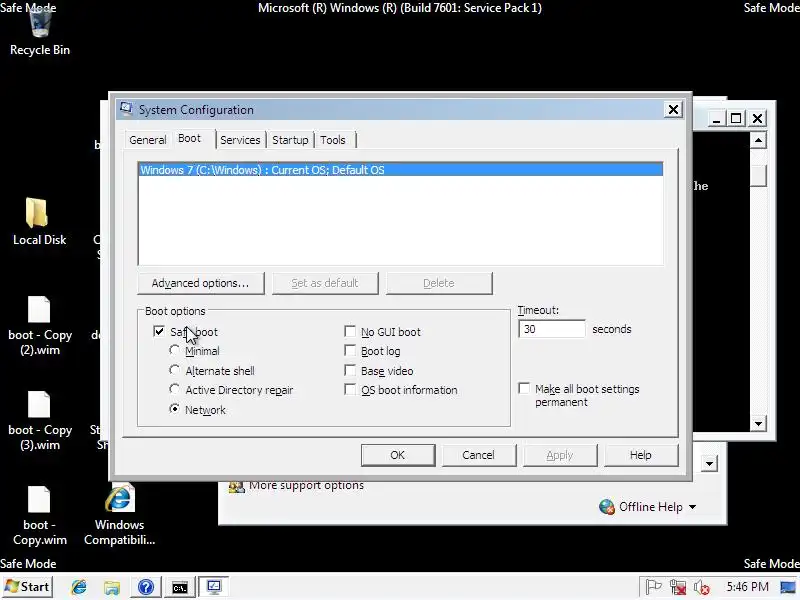Click the Timeout seconds input field
Screen dimensions: 800x600
tap(552, 329)
